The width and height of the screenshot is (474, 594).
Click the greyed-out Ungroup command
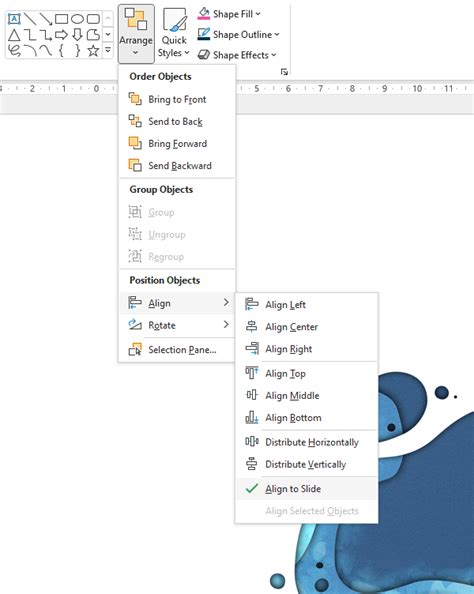(x=177, y=234)
